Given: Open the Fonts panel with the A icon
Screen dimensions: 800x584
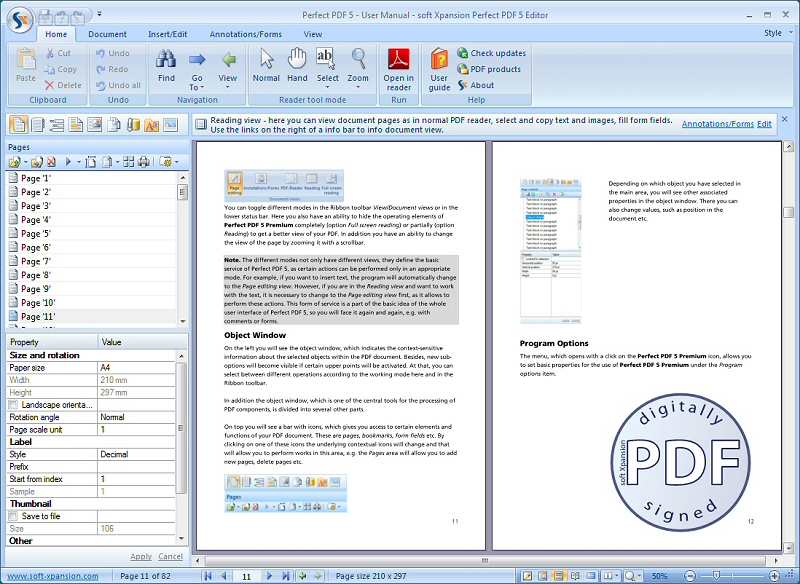Looking at the screenshot, I should [x=152, y=124].
